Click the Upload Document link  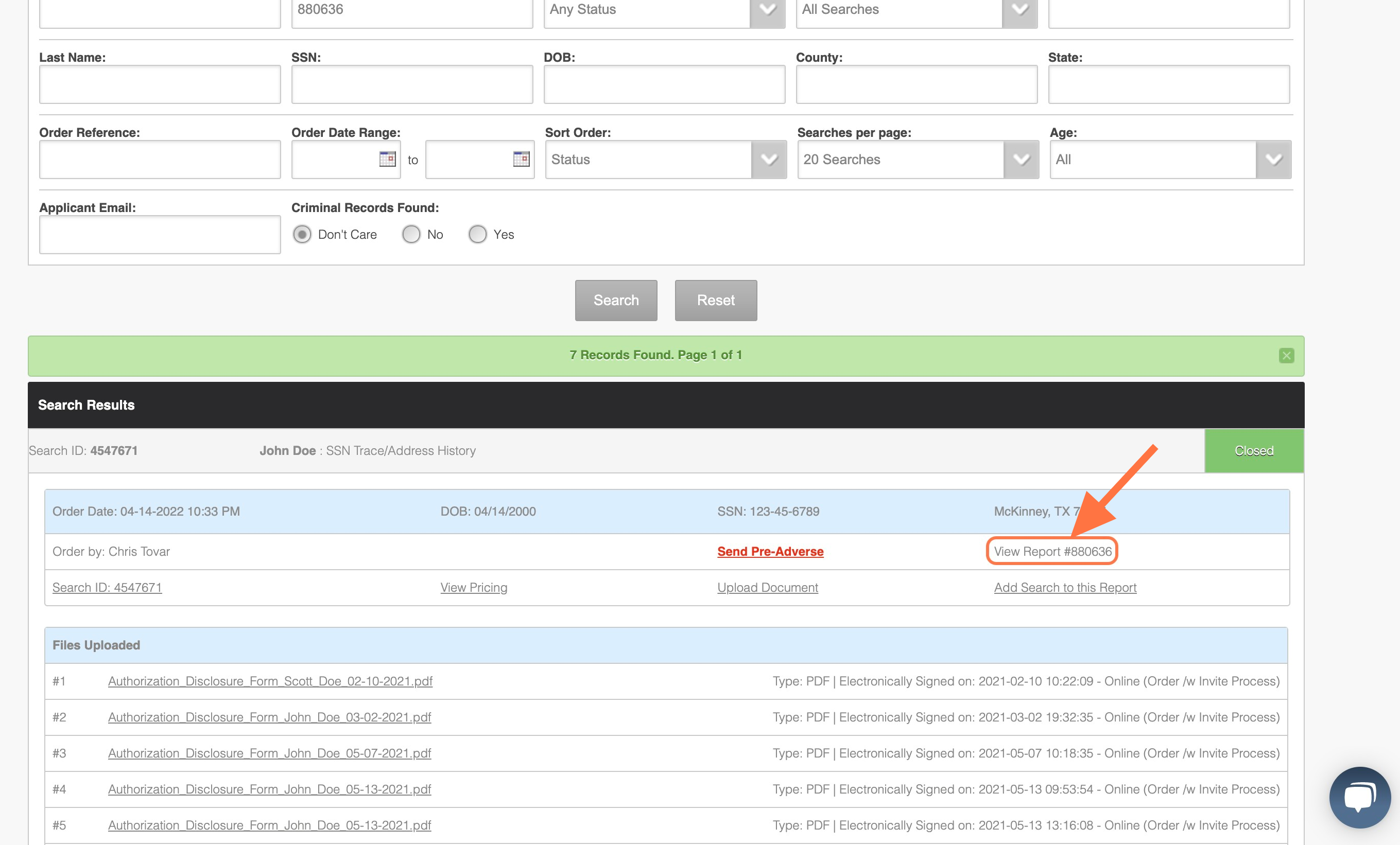tap(768, 588)
